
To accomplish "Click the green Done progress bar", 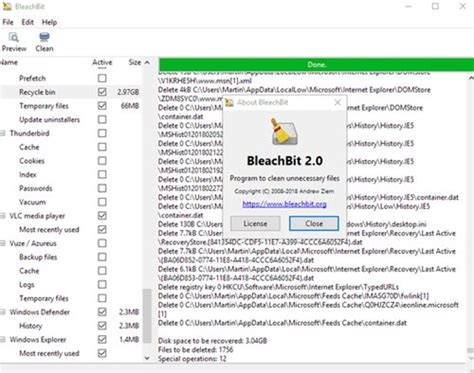I will (x=316, y=64).
